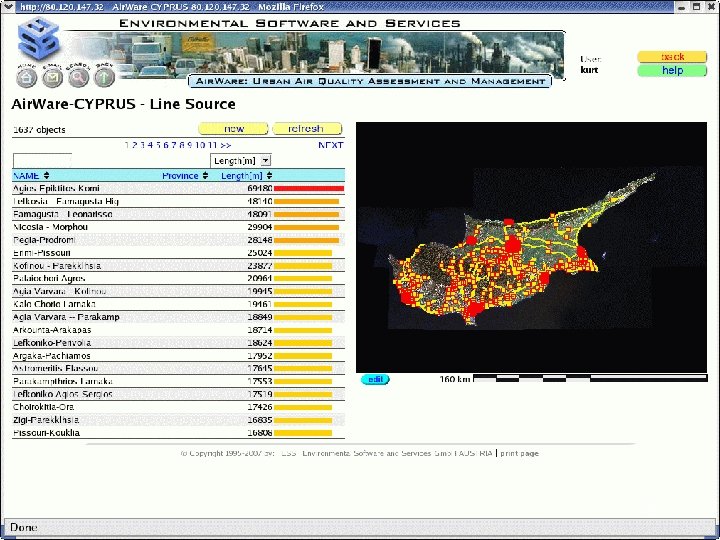Click the Province column header
Screen dimensions: 720x540
[x=180, y=175]
